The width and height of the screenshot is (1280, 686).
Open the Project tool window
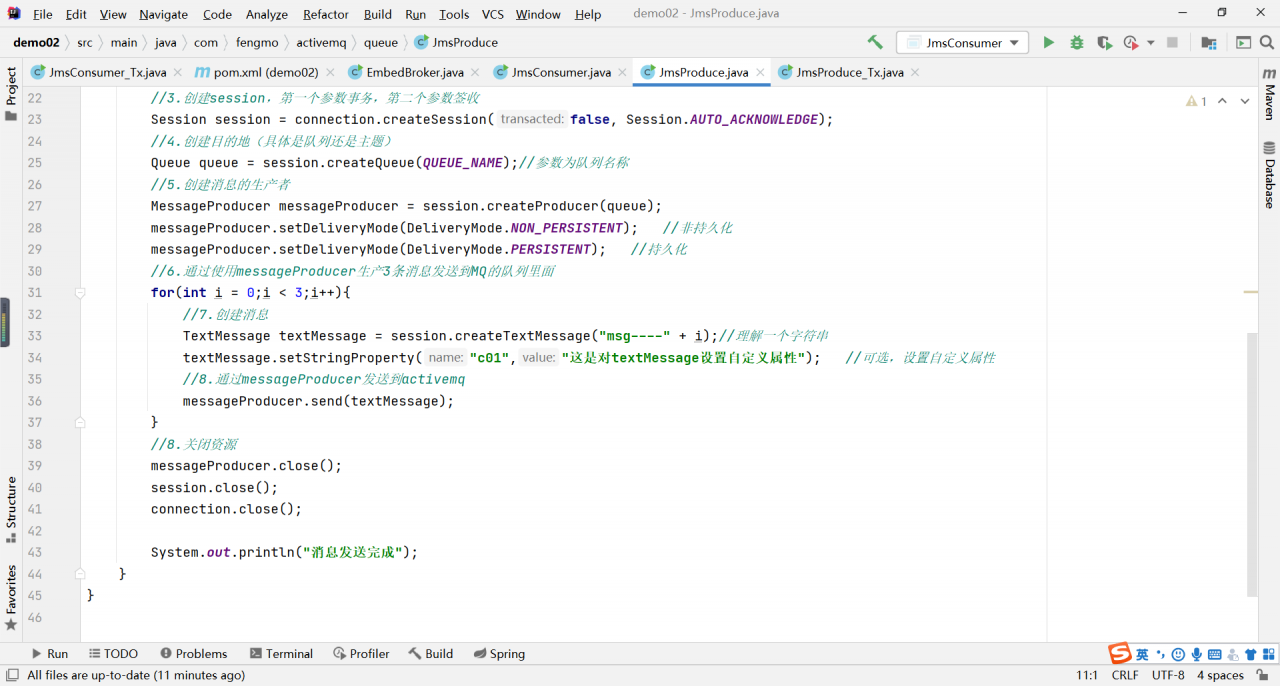[x=11, y=93]
